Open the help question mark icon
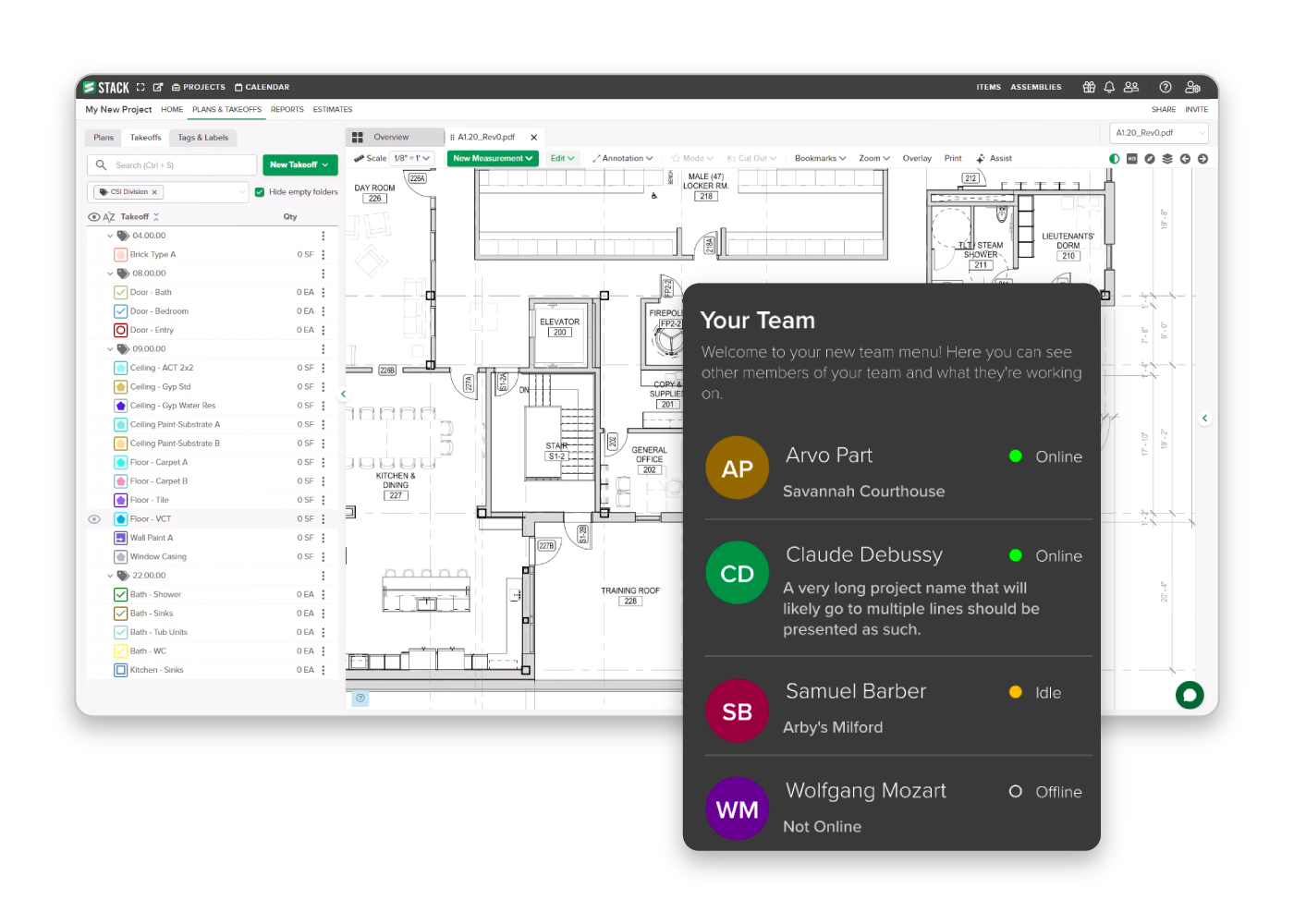This screenshot has width=1294, height=924. click(x=1166, y=87)
